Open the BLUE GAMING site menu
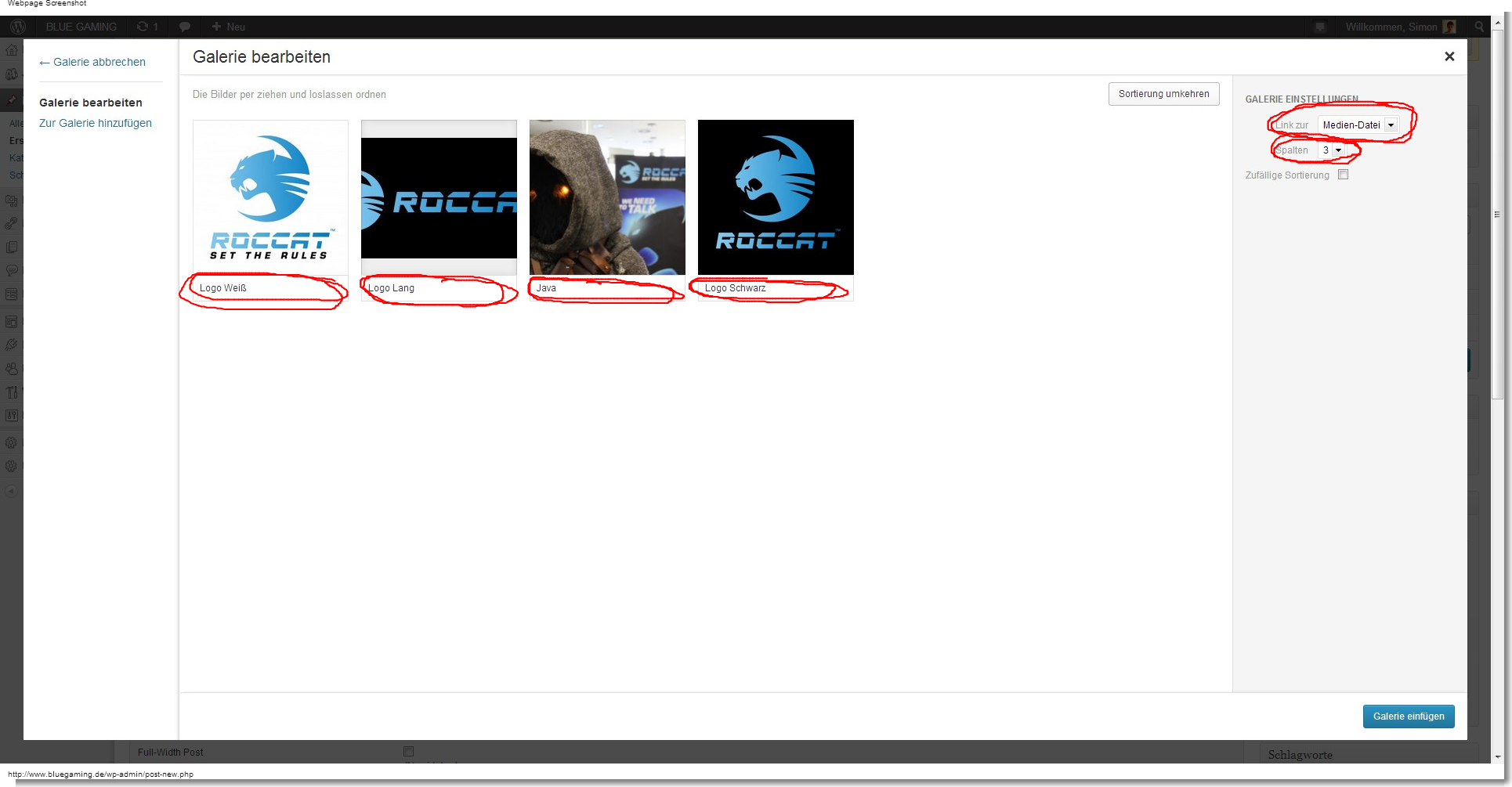1512x787 pixels. (x=81, y=27)
